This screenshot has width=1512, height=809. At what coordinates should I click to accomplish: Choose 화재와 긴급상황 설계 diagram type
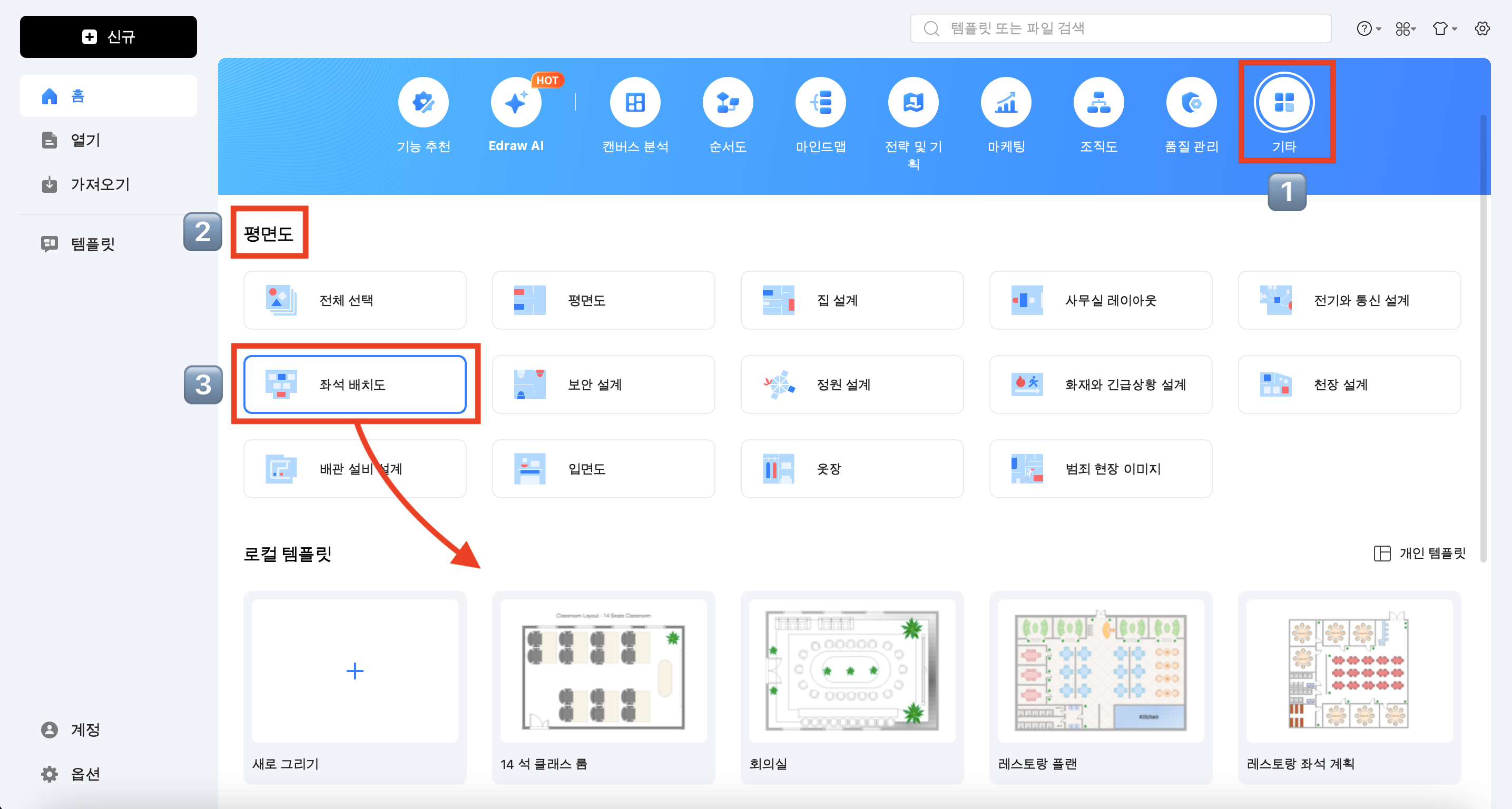coord(1101,385)
